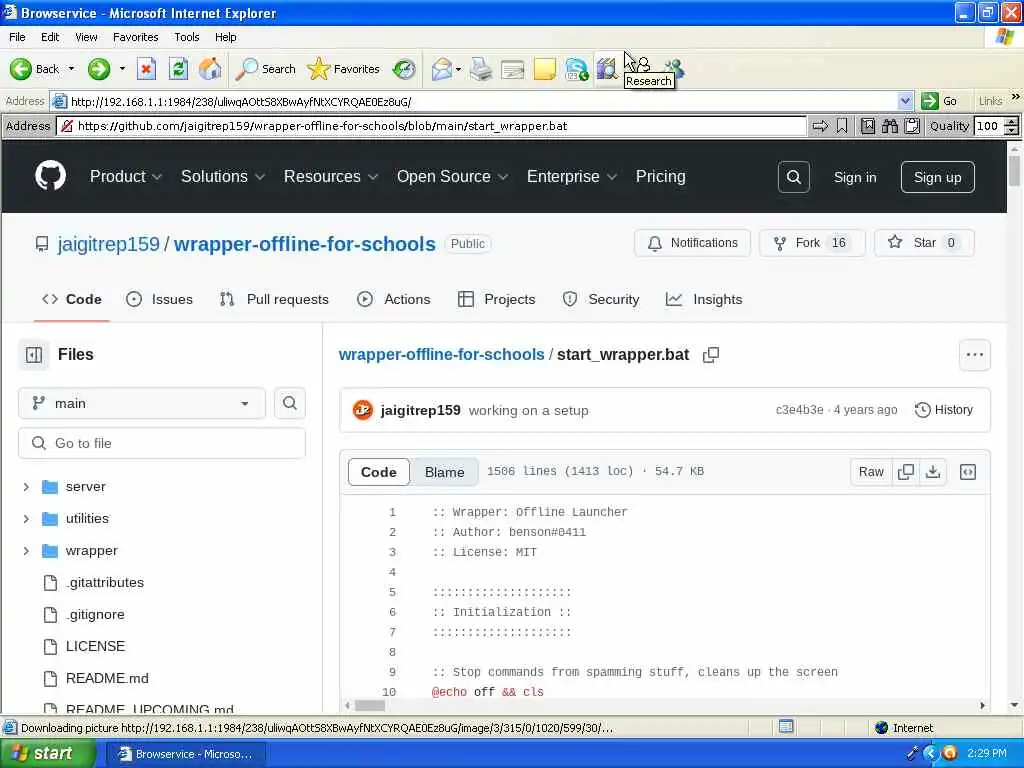This screenshot has width=1024, height=768.
Task: Open the IE File menu
Action: point(17,37)
